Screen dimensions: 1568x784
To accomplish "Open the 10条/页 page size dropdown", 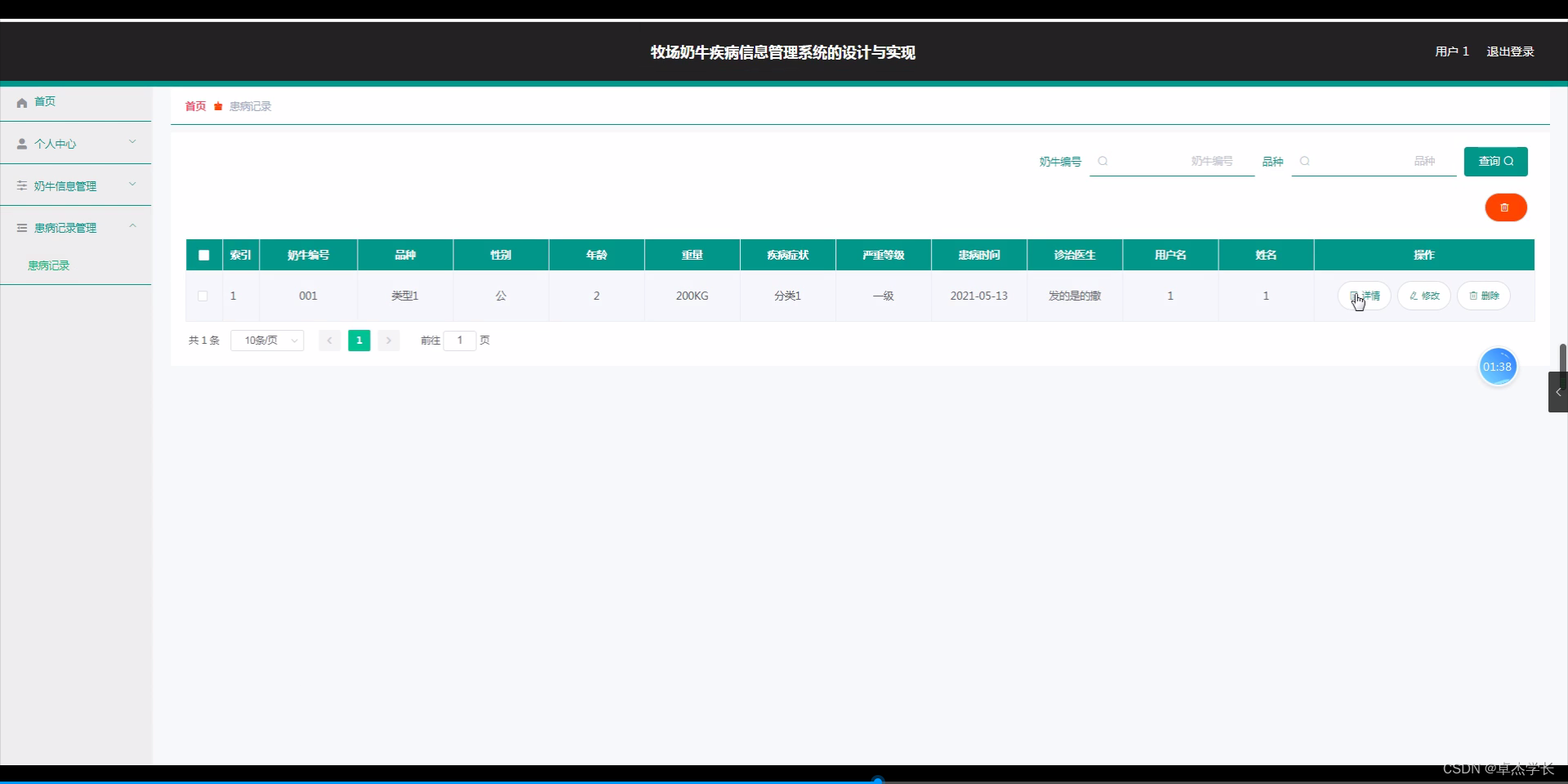I will click(x=267, y=341).
